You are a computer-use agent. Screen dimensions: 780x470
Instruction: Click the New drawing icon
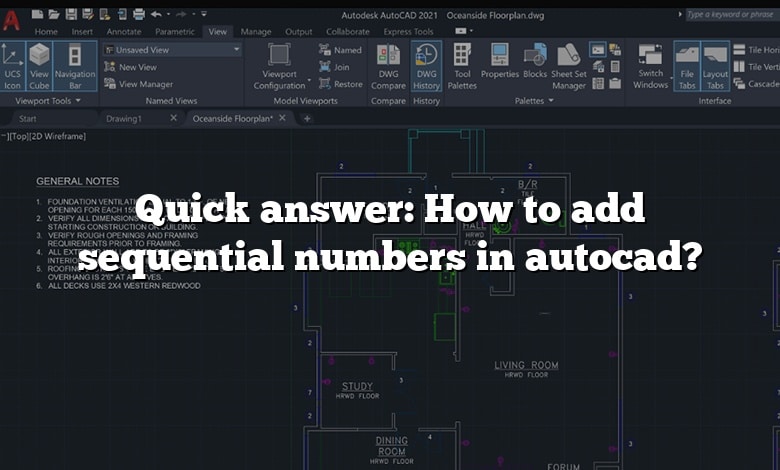pos(37,14)
